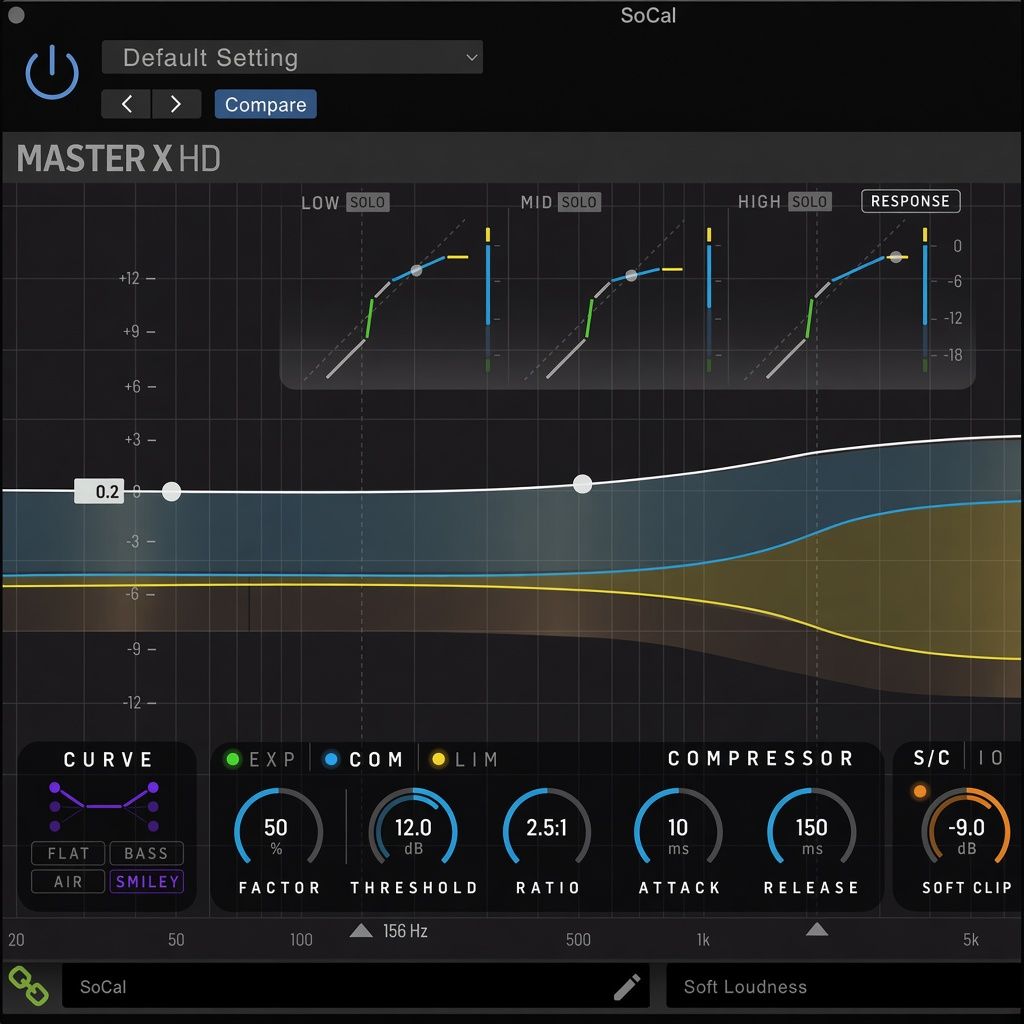Toggle the plugin power bypass icon
1024x1024 pixels.
pos(52,72)
